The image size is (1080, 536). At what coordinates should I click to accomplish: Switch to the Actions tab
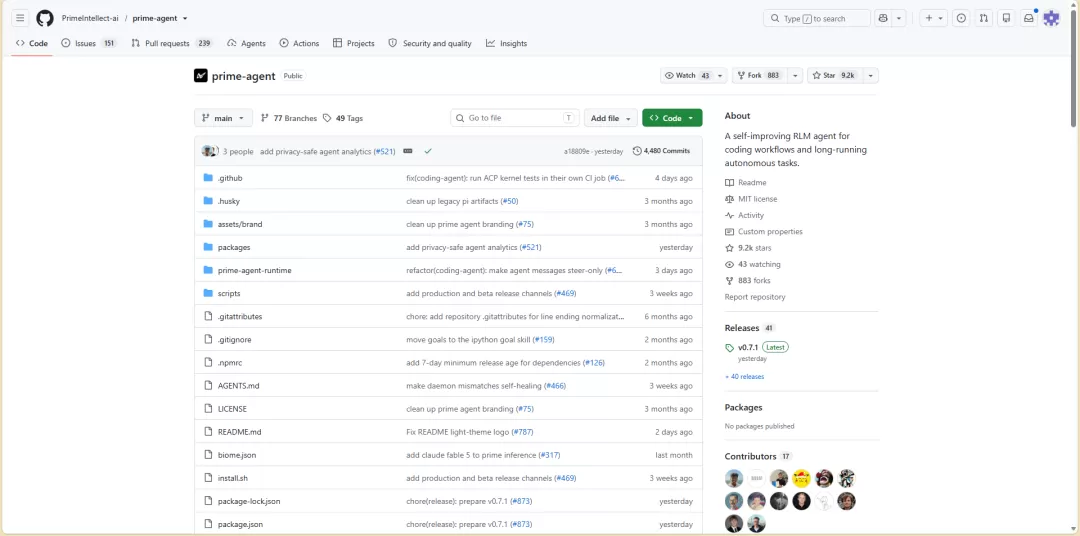tap(299, 43)
